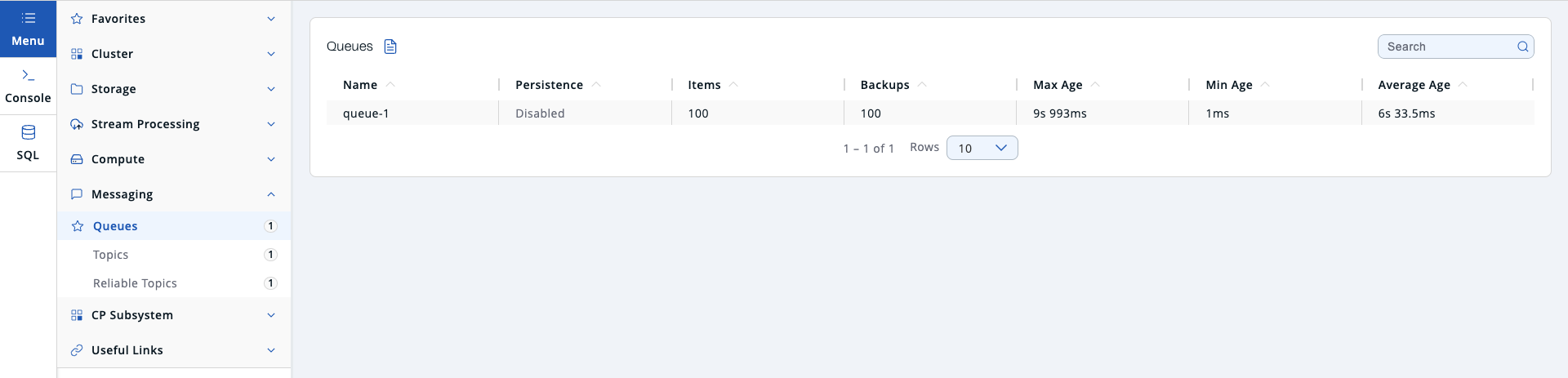Click the Useful Links chain icon

pos(77,350)
